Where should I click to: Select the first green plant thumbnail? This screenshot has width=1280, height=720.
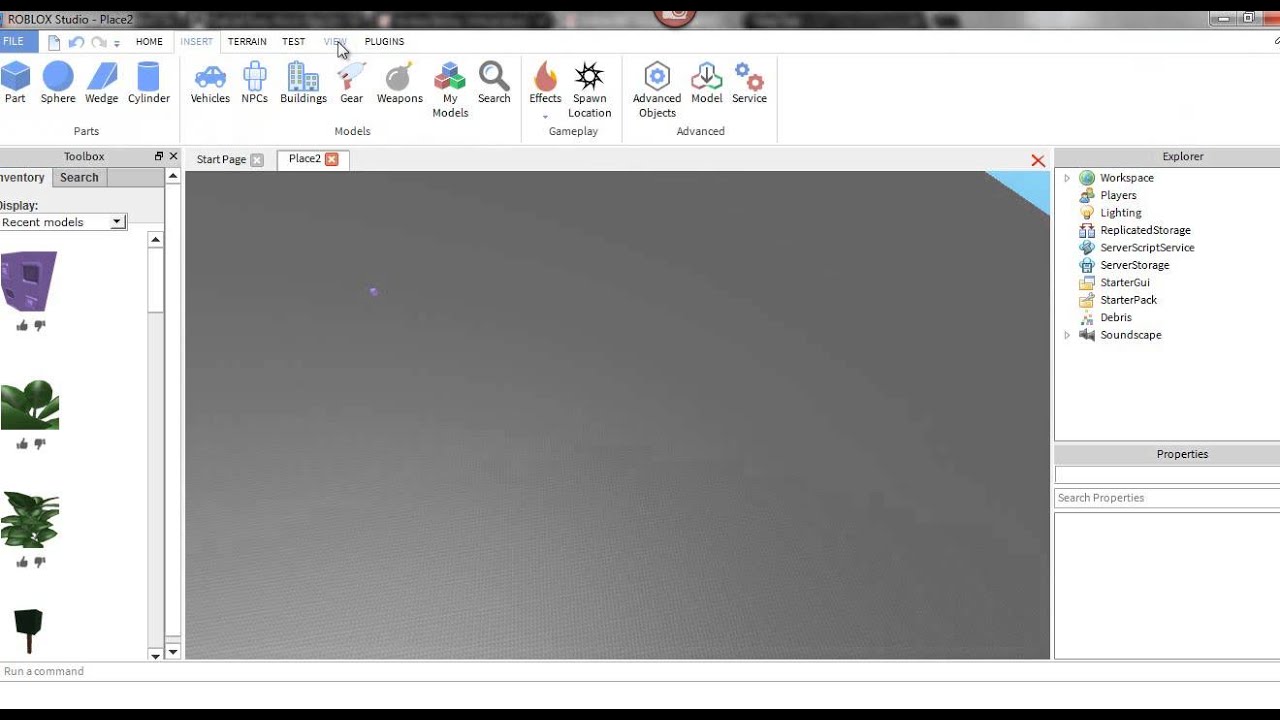pyautogui.click(x=30, y=404)
